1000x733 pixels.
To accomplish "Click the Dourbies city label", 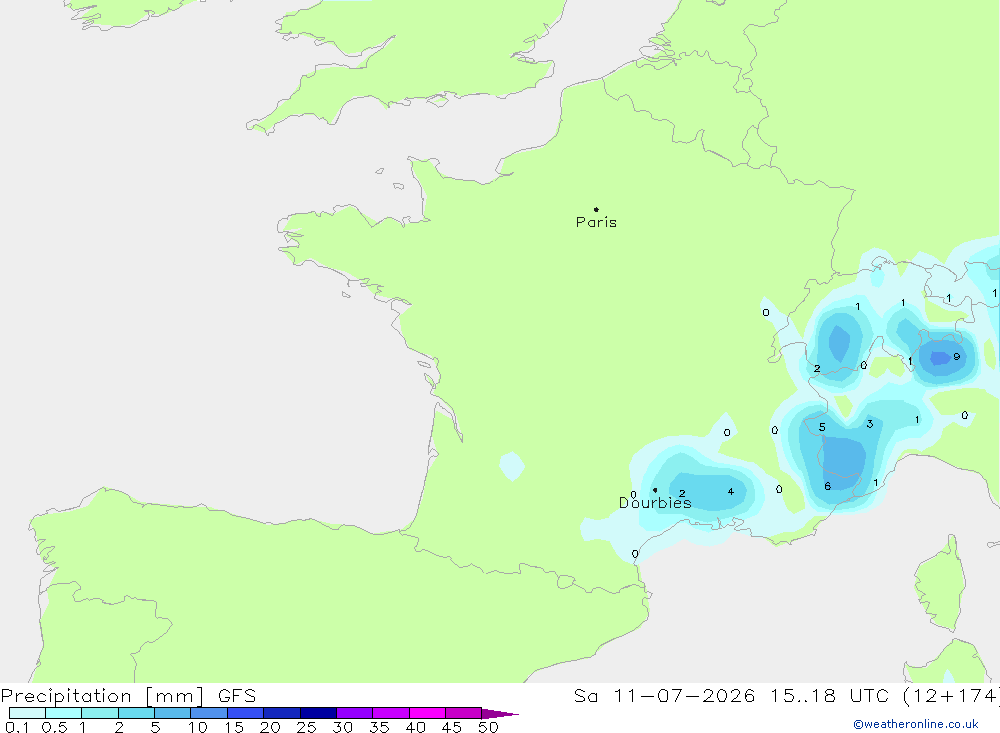I will click(655, 503).
